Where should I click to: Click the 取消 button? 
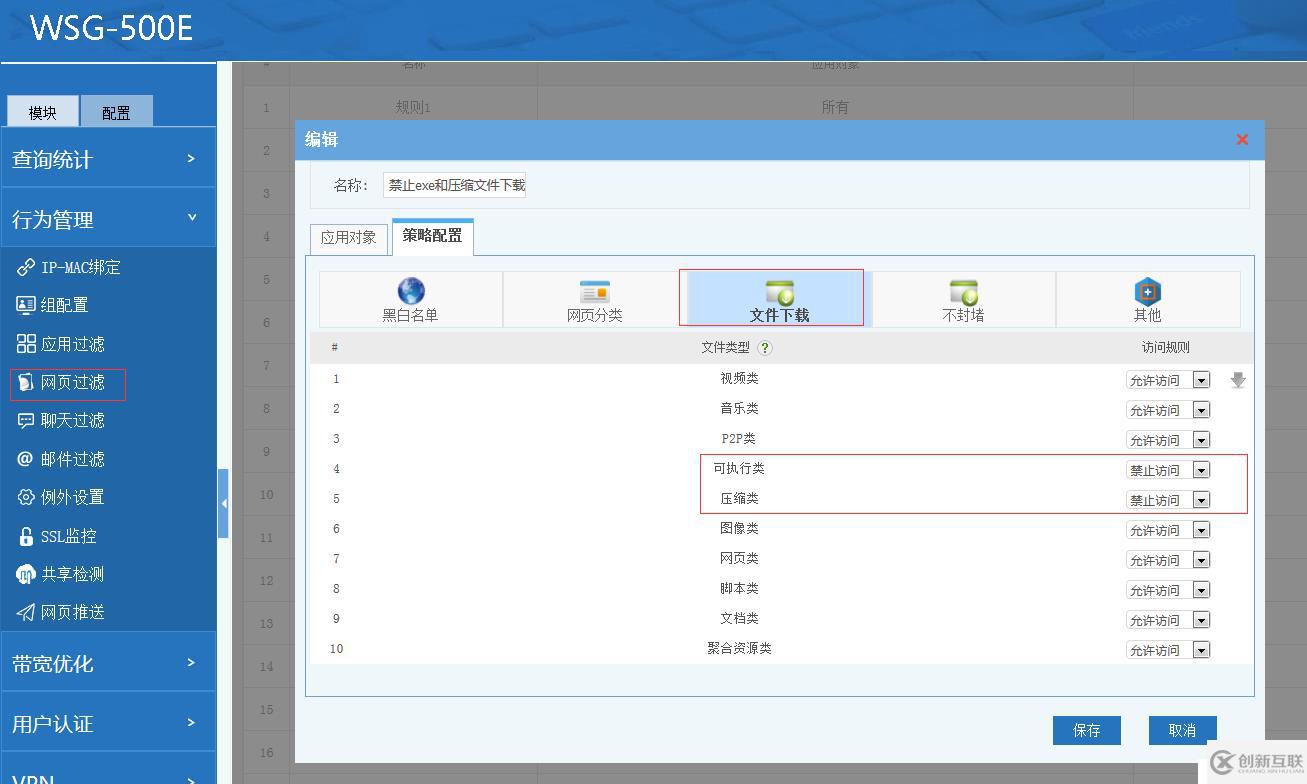point(1182,730)
